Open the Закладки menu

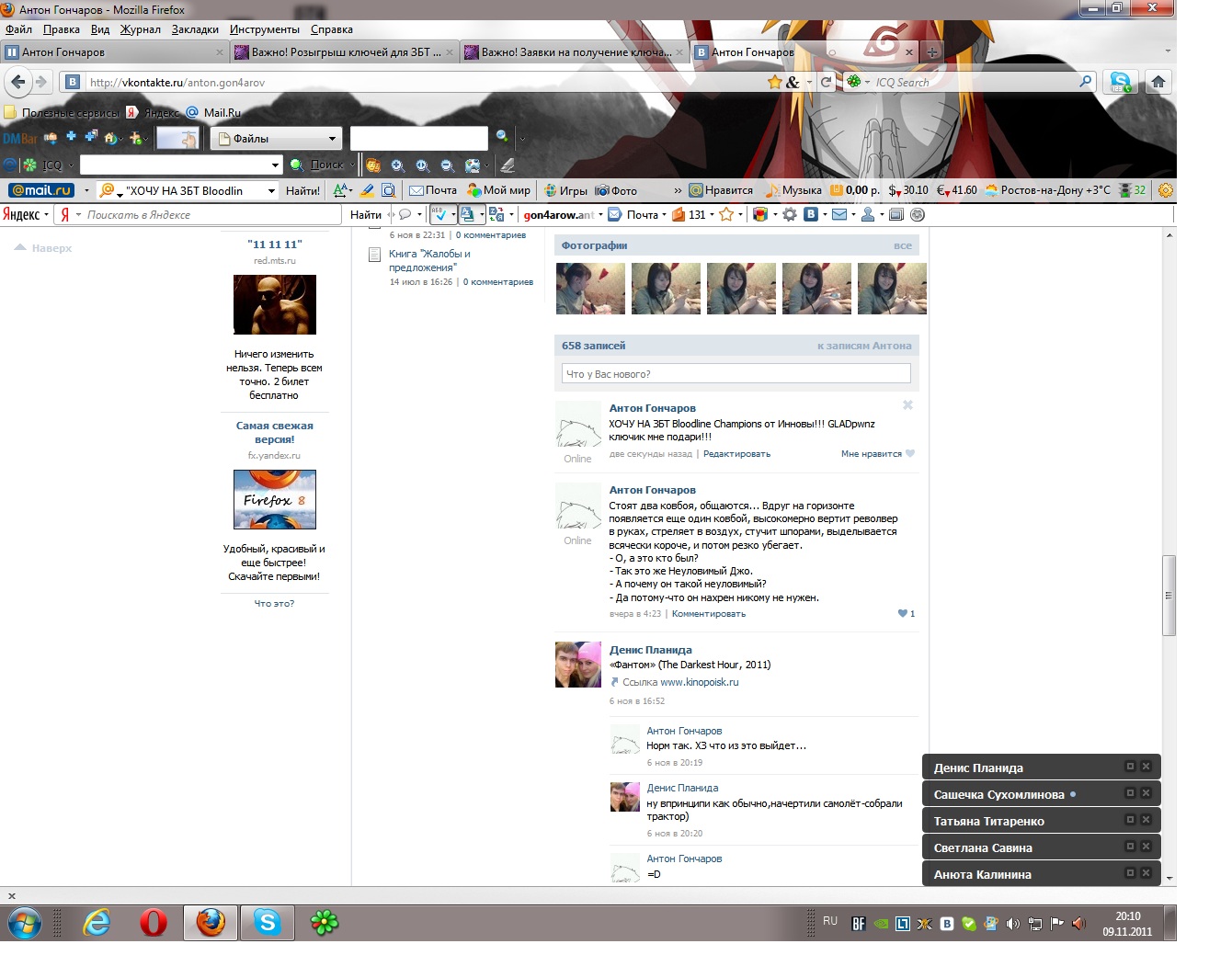[x=195, y=29]
